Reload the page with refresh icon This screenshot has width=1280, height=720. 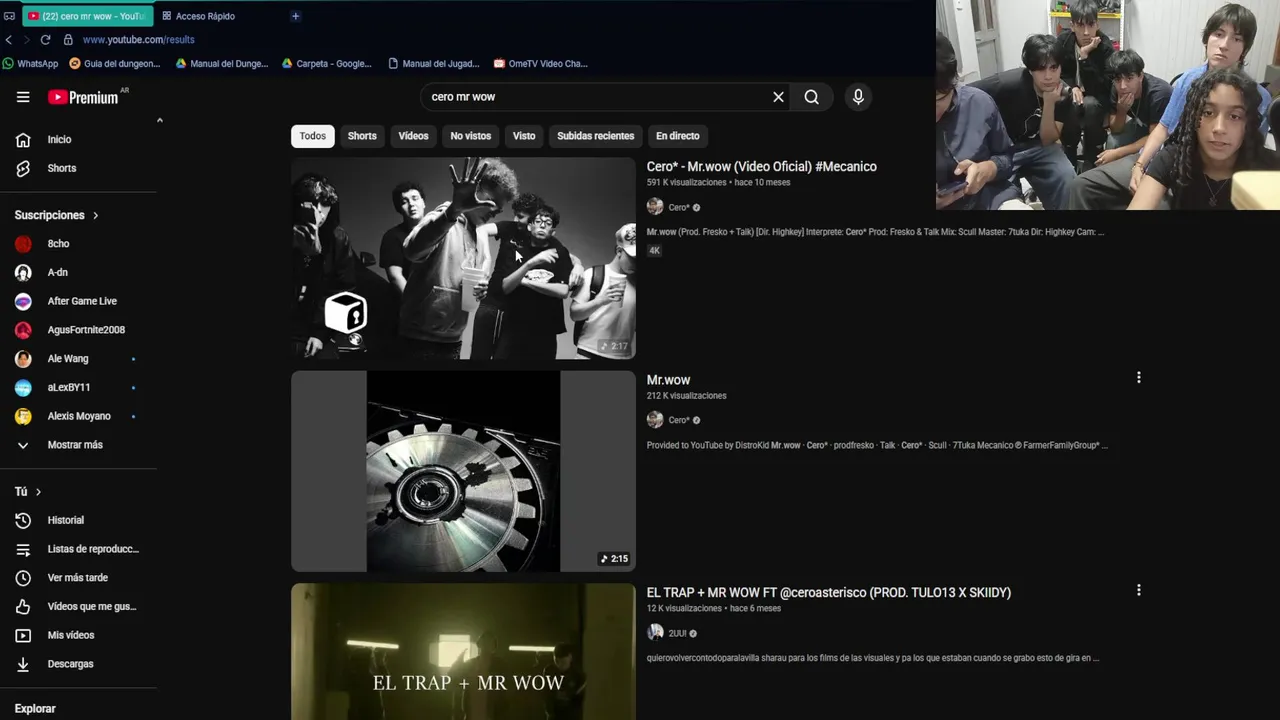click(45, 40)
